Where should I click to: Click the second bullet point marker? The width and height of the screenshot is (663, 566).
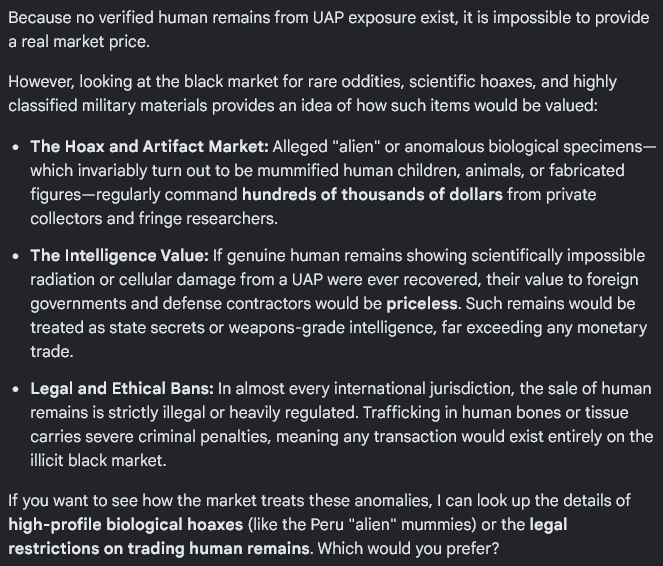pyautogui.click(x=16, y=257)
